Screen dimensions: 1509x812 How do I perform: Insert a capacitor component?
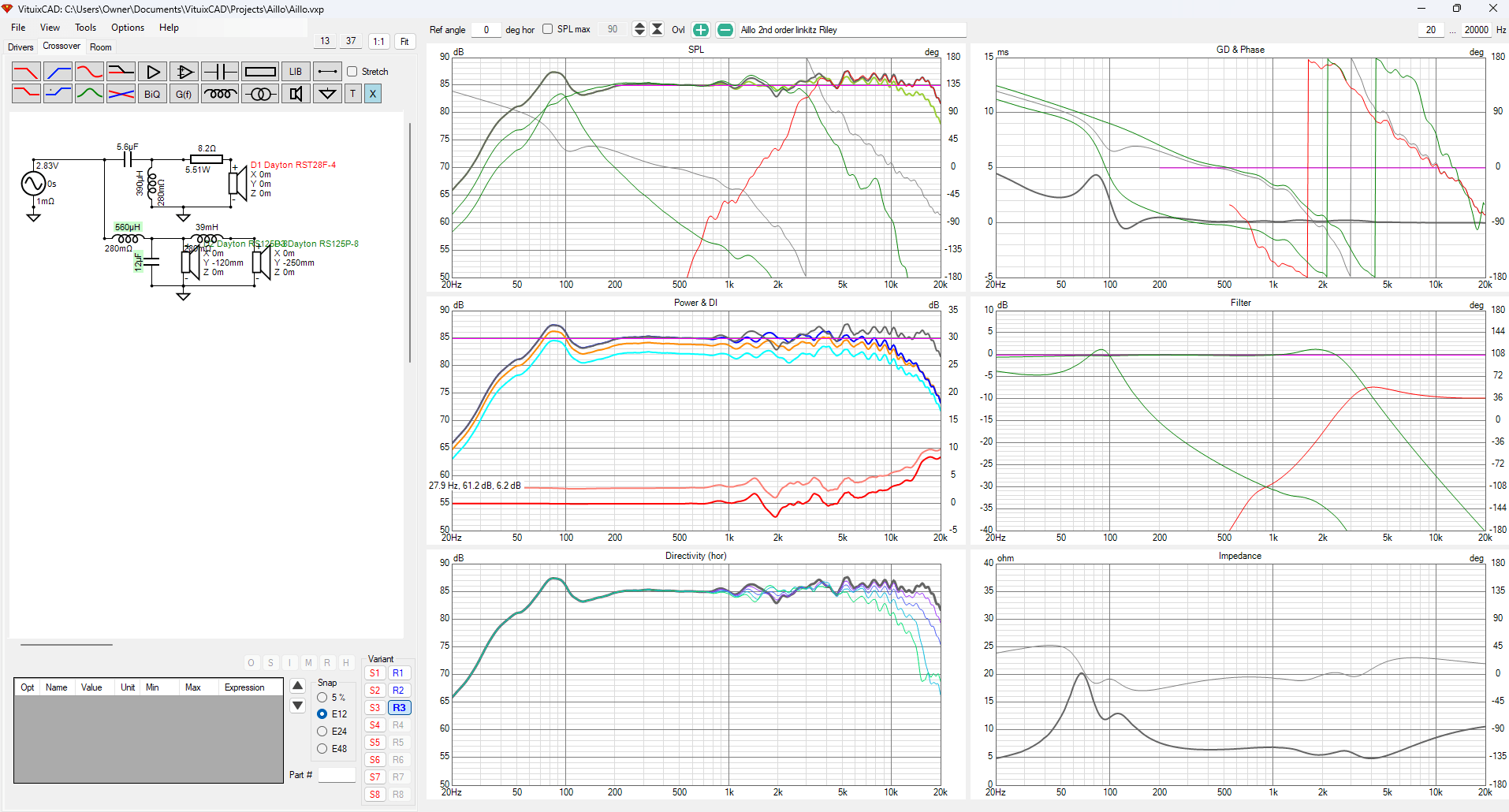click(220, 72)
